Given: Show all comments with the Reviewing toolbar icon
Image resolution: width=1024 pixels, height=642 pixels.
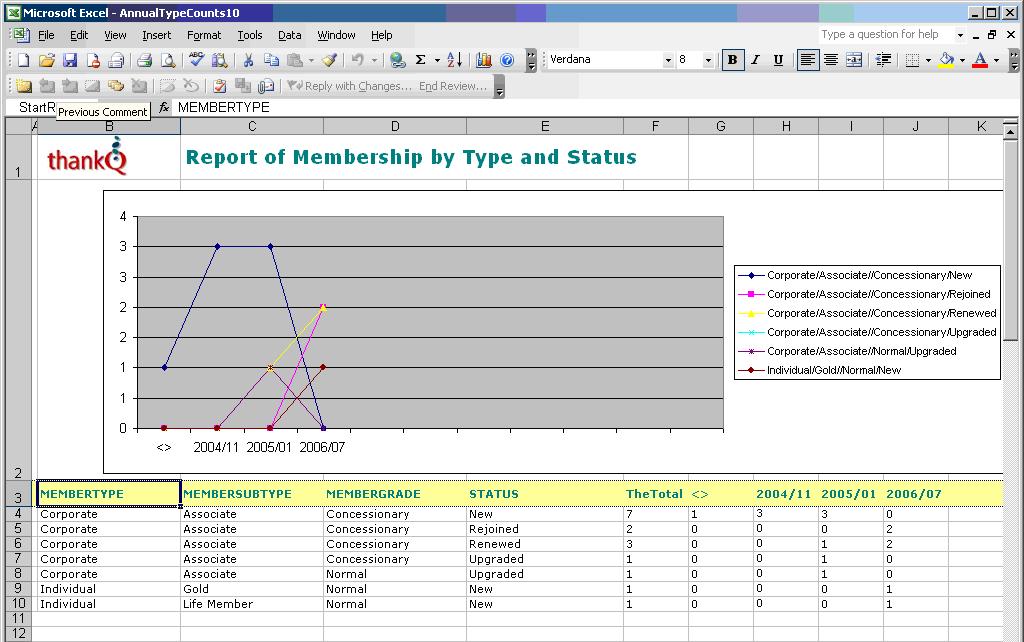Looking at the screenshot, I should pyautogui.click(x=116, y=86).
